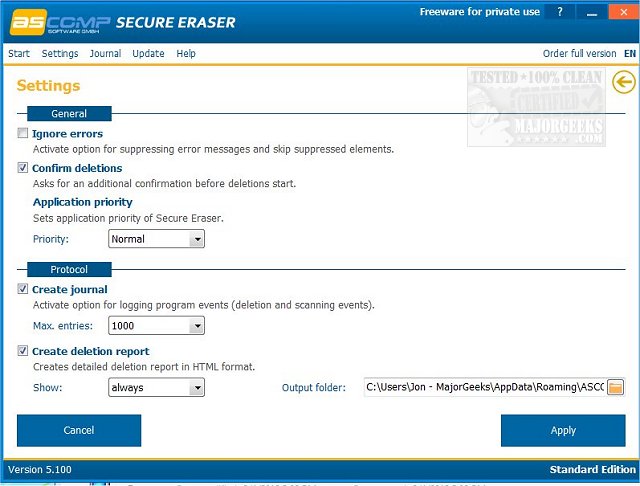The image size is (640, 486).
Task: Click Freeware for private use text
Action: click(x=480, y=12)
